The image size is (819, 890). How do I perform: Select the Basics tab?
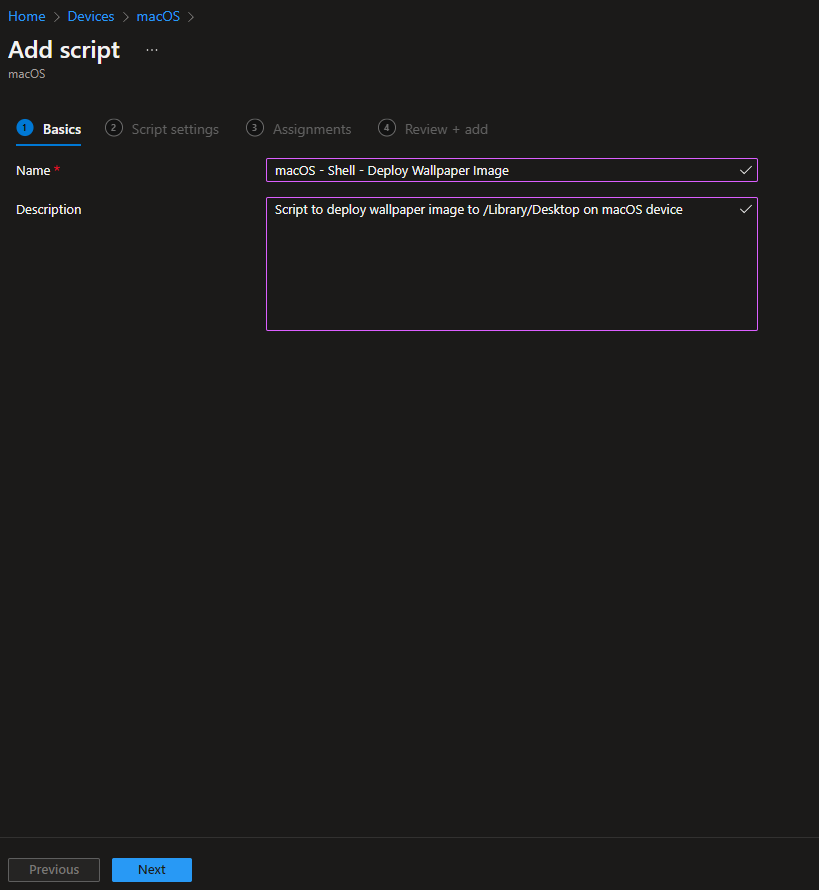(49, 129)
